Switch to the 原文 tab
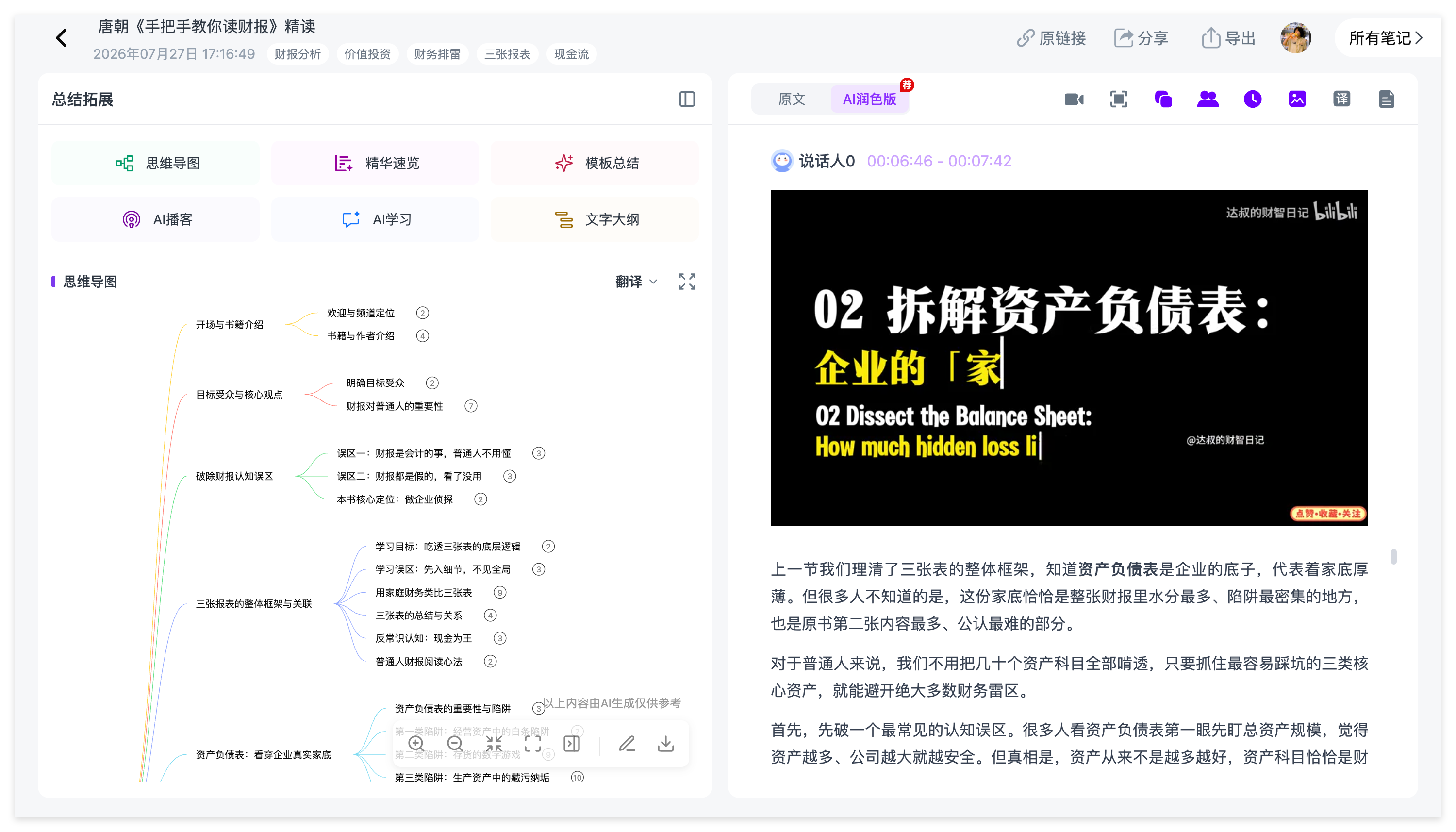 click(x=792, y=100)
